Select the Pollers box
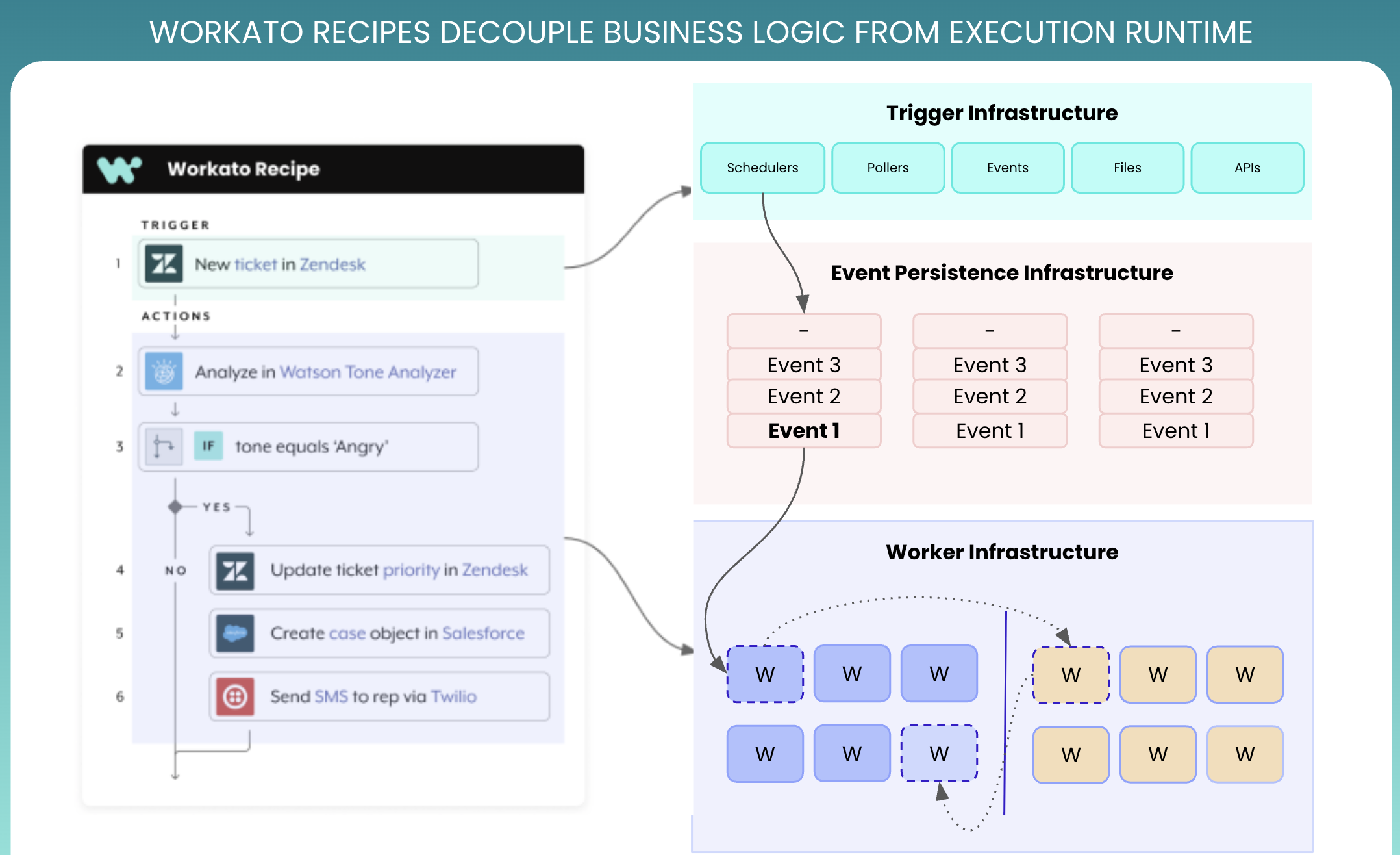1400x855 pixels. pyautogui.click(x=888, y=168)
